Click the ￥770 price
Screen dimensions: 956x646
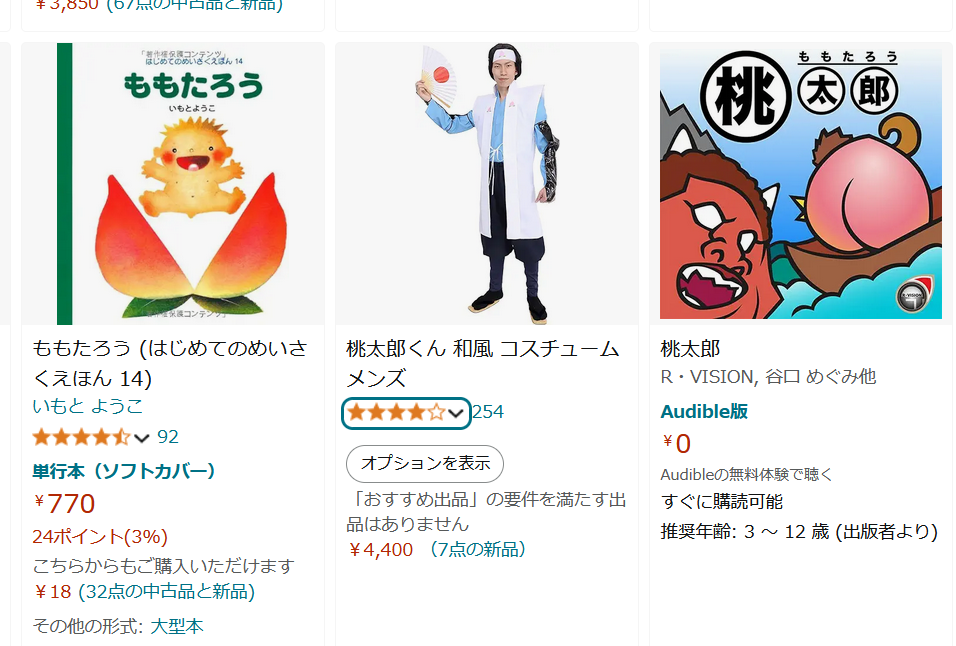[x=64, y=503]
